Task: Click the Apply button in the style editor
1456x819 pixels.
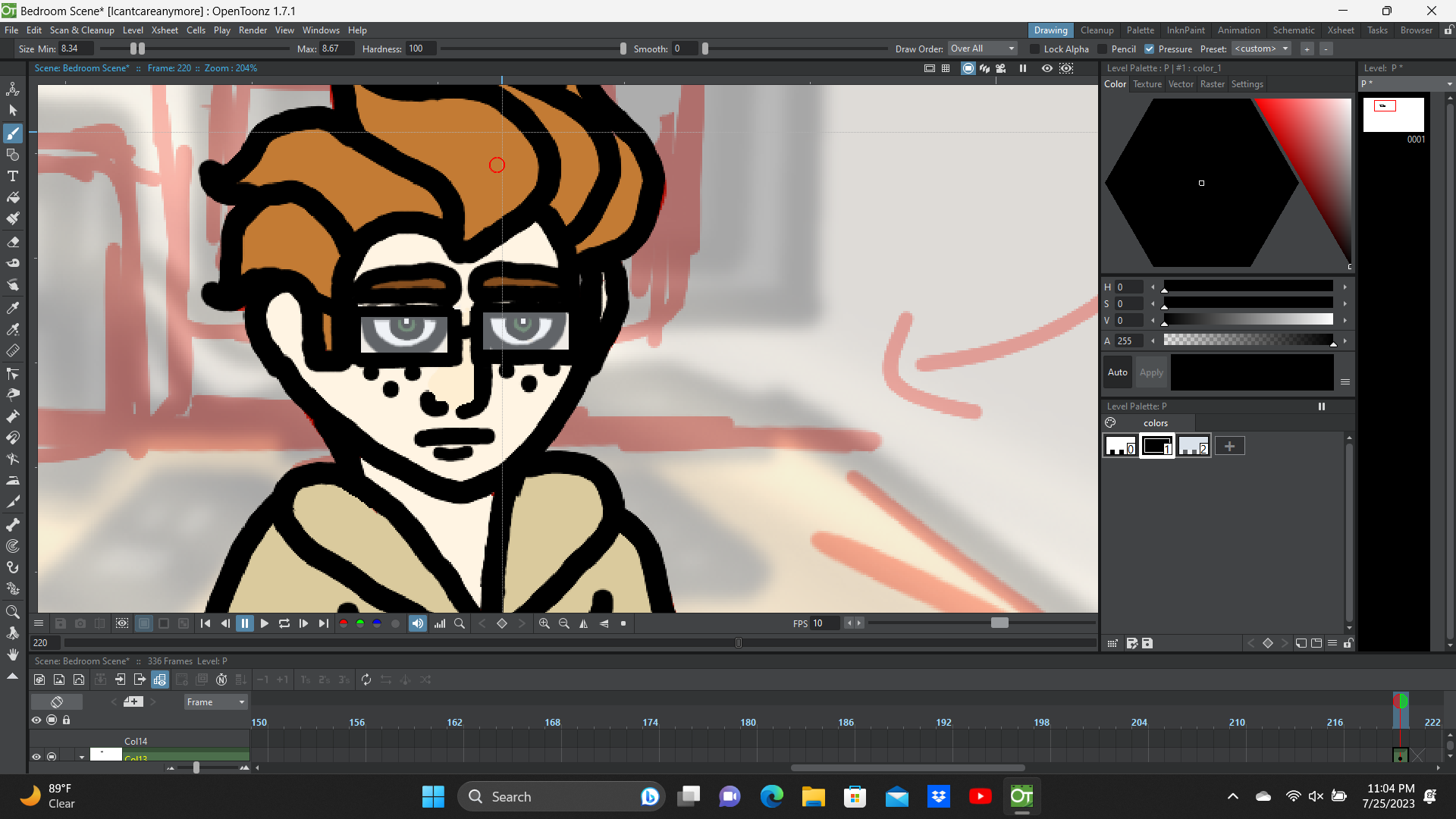Action: [x=1151, y=372]
